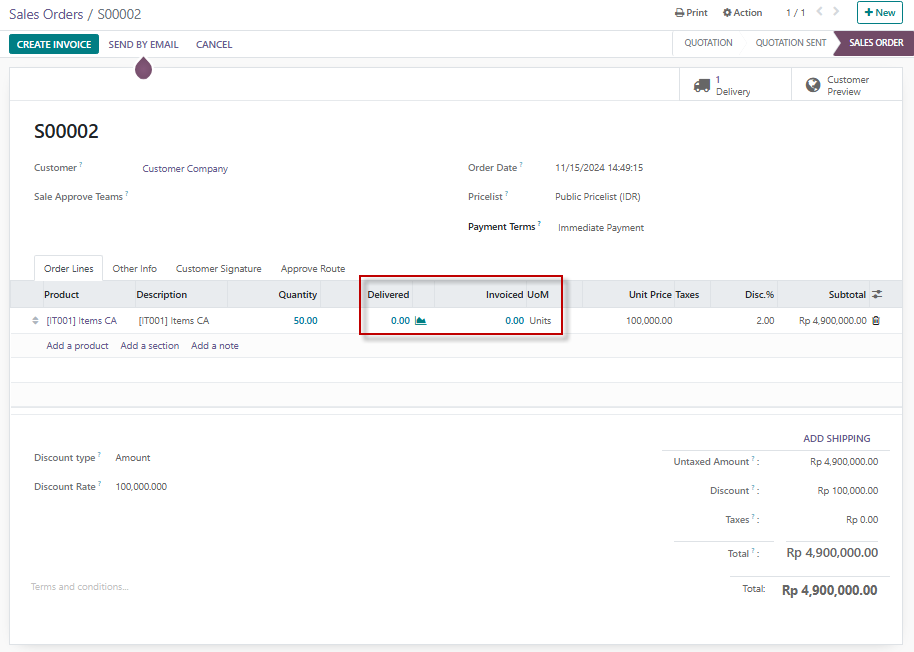Delete the order line with trash icon
This screenshot has width=914, height=652.
(876, 320)
